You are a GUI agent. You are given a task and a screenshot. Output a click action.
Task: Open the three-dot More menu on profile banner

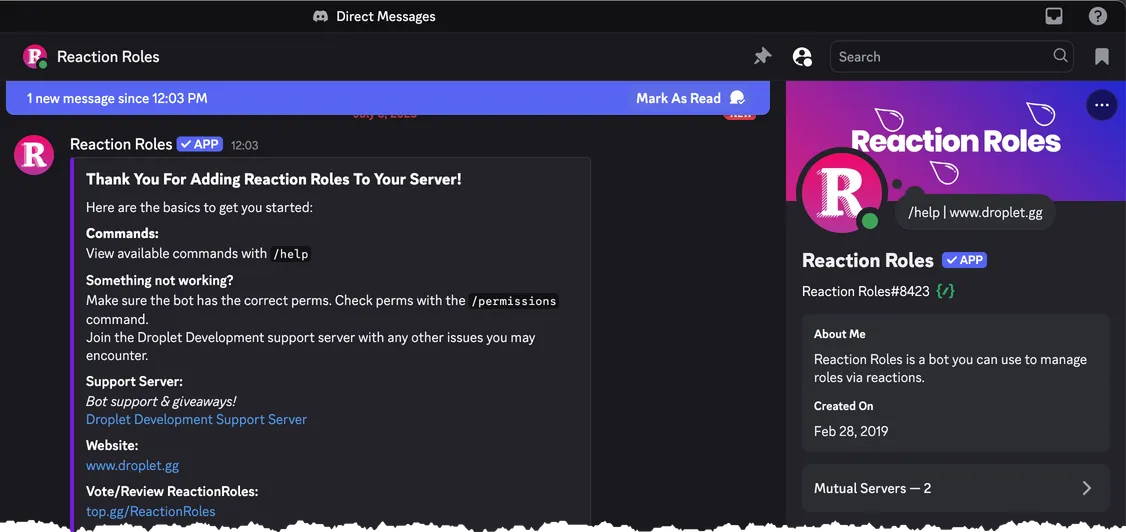[1102, 106]
